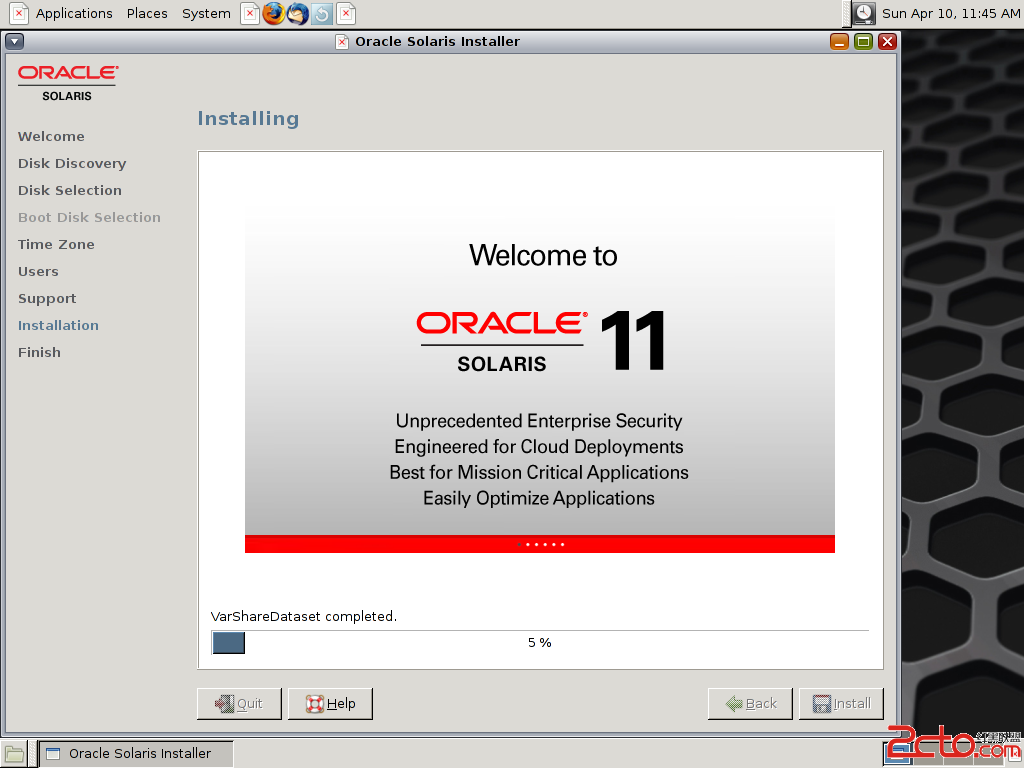Viewport: 1024px width, 768px height.
Task: Click the Support step in the sidebar
Action: coord(47,298)
